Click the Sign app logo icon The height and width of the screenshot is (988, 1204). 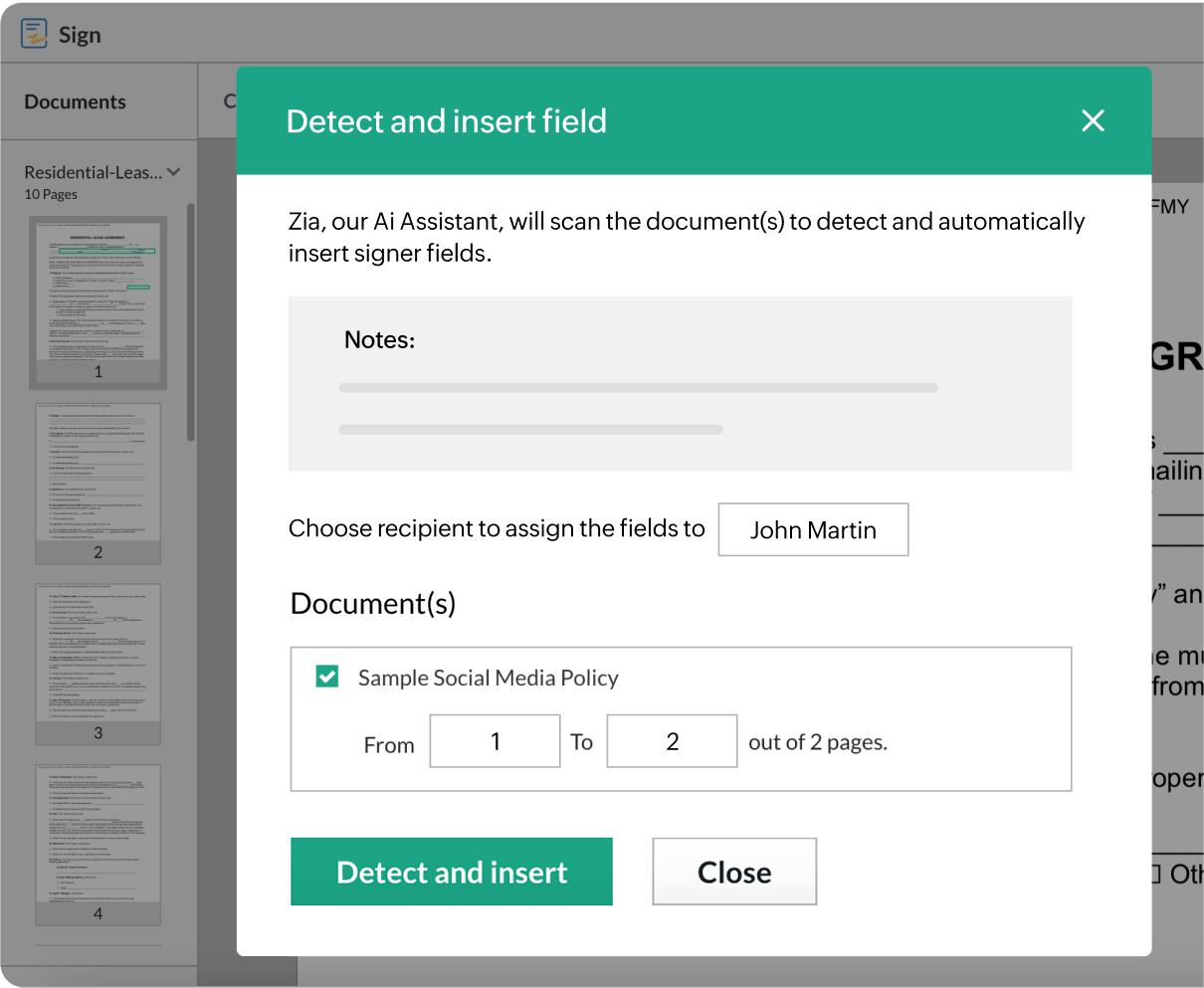coord(35,34)
